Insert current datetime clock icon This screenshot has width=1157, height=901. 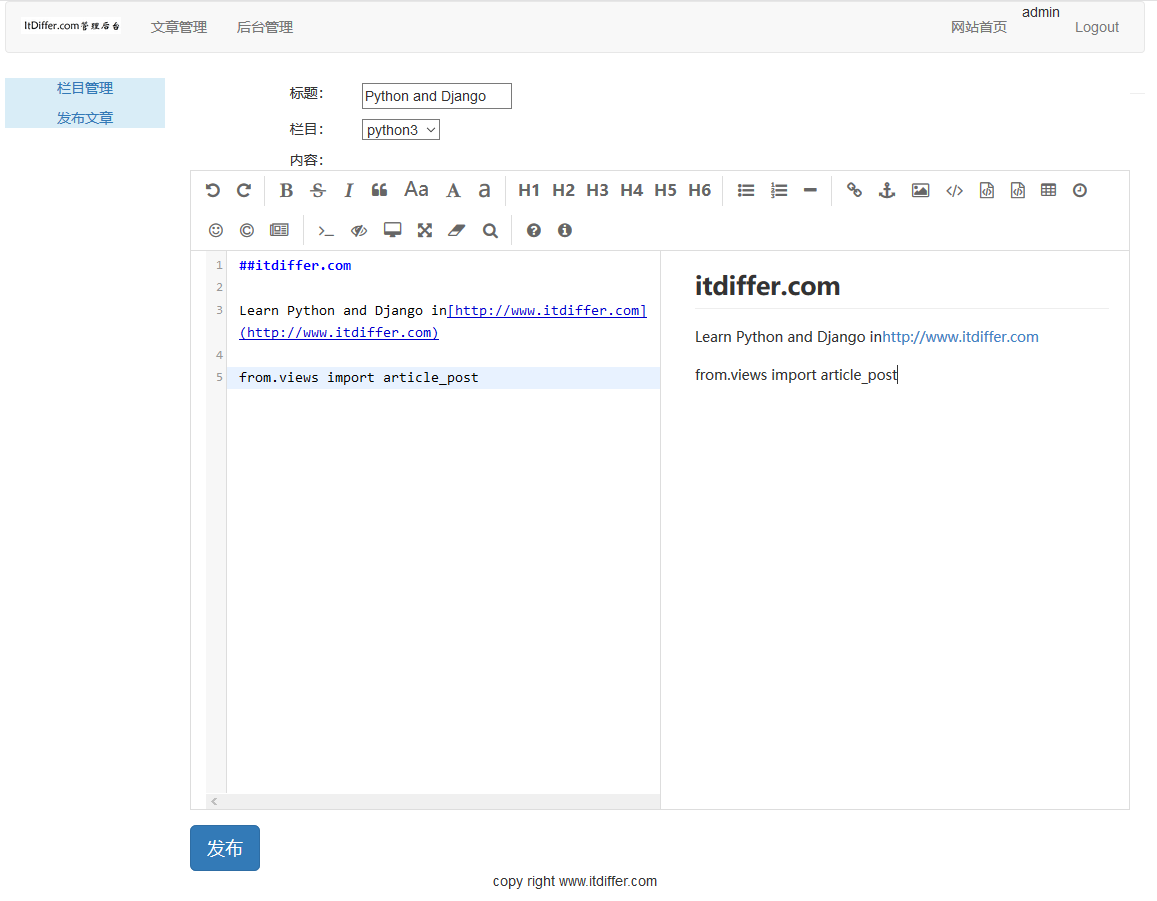(x=1080, y=190)
